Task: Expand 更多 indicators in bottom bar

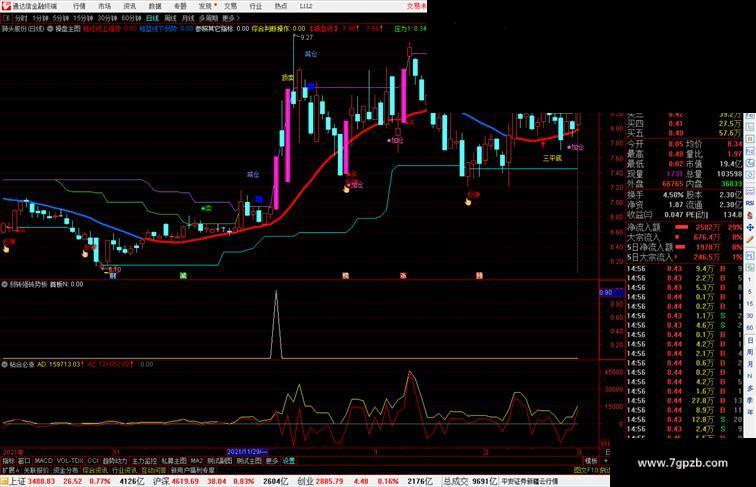Action: coord(272,461)
